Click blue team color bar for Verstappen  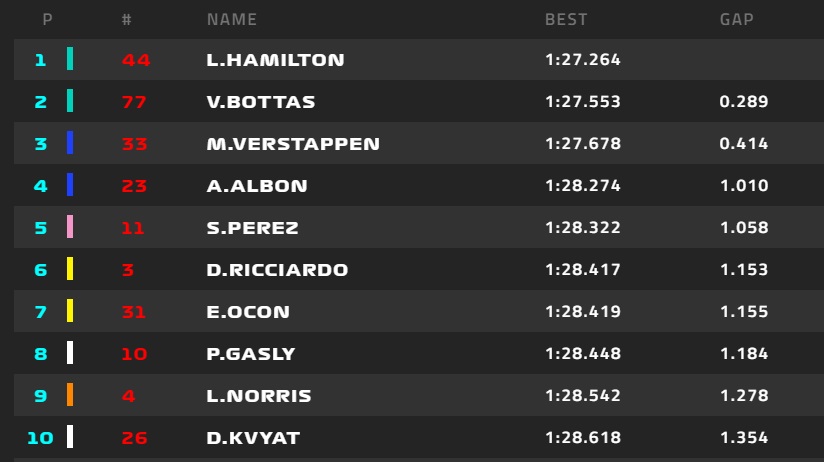pos(70,143)
